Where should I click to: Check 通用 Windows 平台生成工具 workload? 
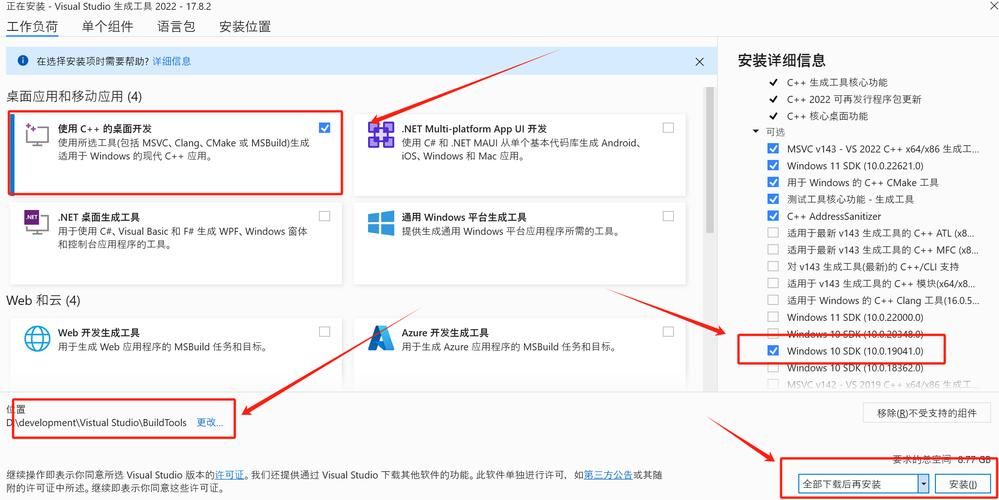click(x=668, y=217)
